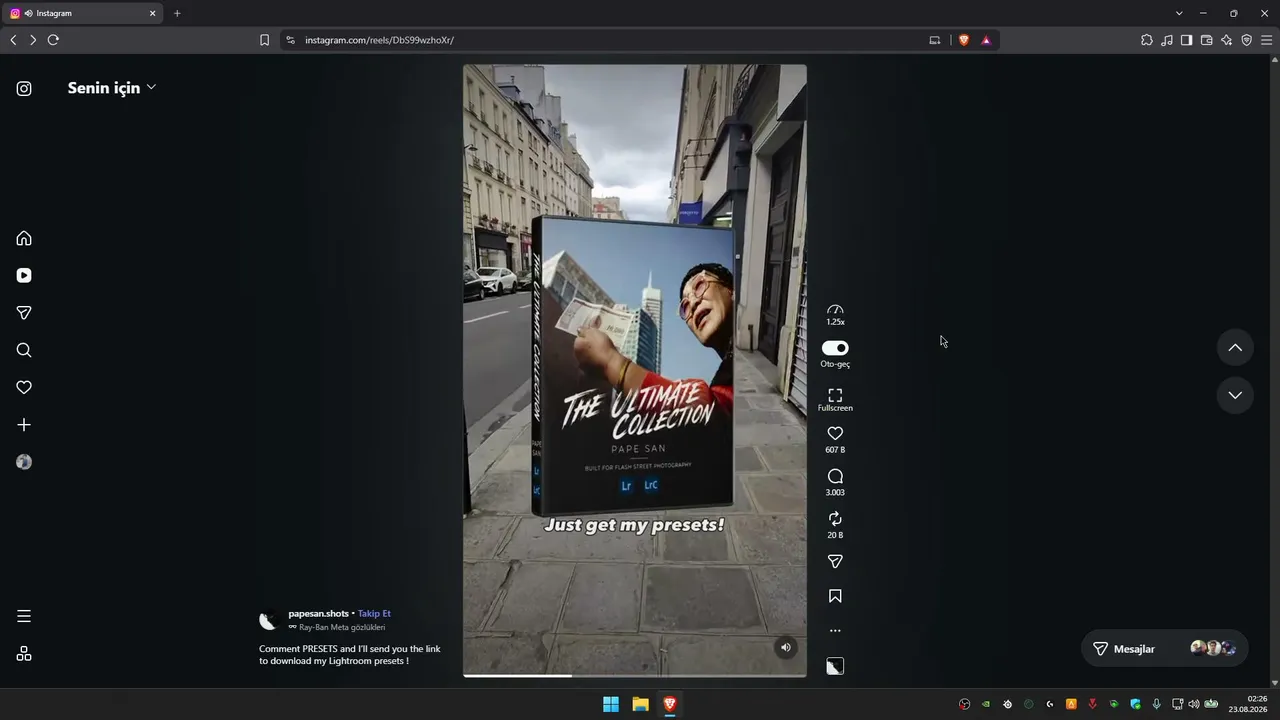The height and width of the screenshot is (720, 1280).
Task: Like the reel with 607 B heart
Action: (x=835, y=433)
